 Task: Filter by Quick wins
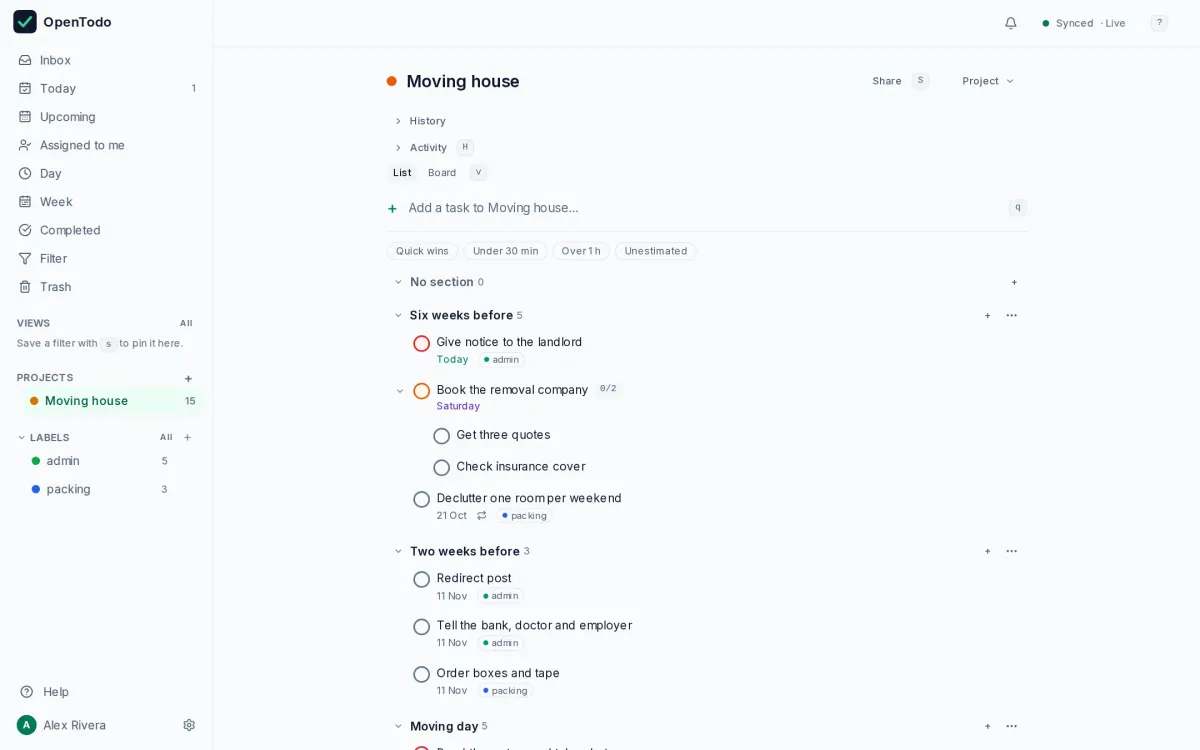click(x=422, y=251)
